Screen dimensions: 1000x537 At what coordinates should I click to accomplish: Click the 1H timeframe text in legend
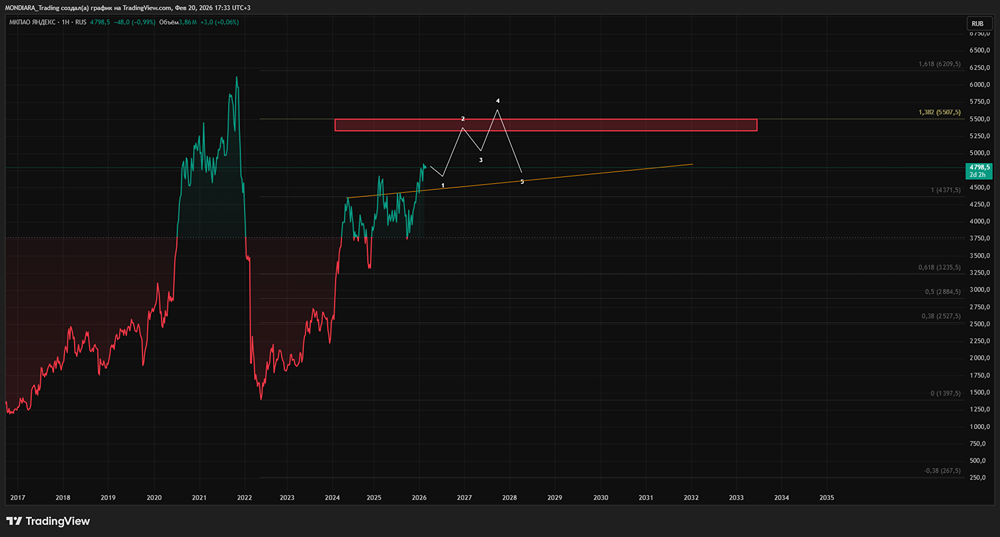(66, 22)
